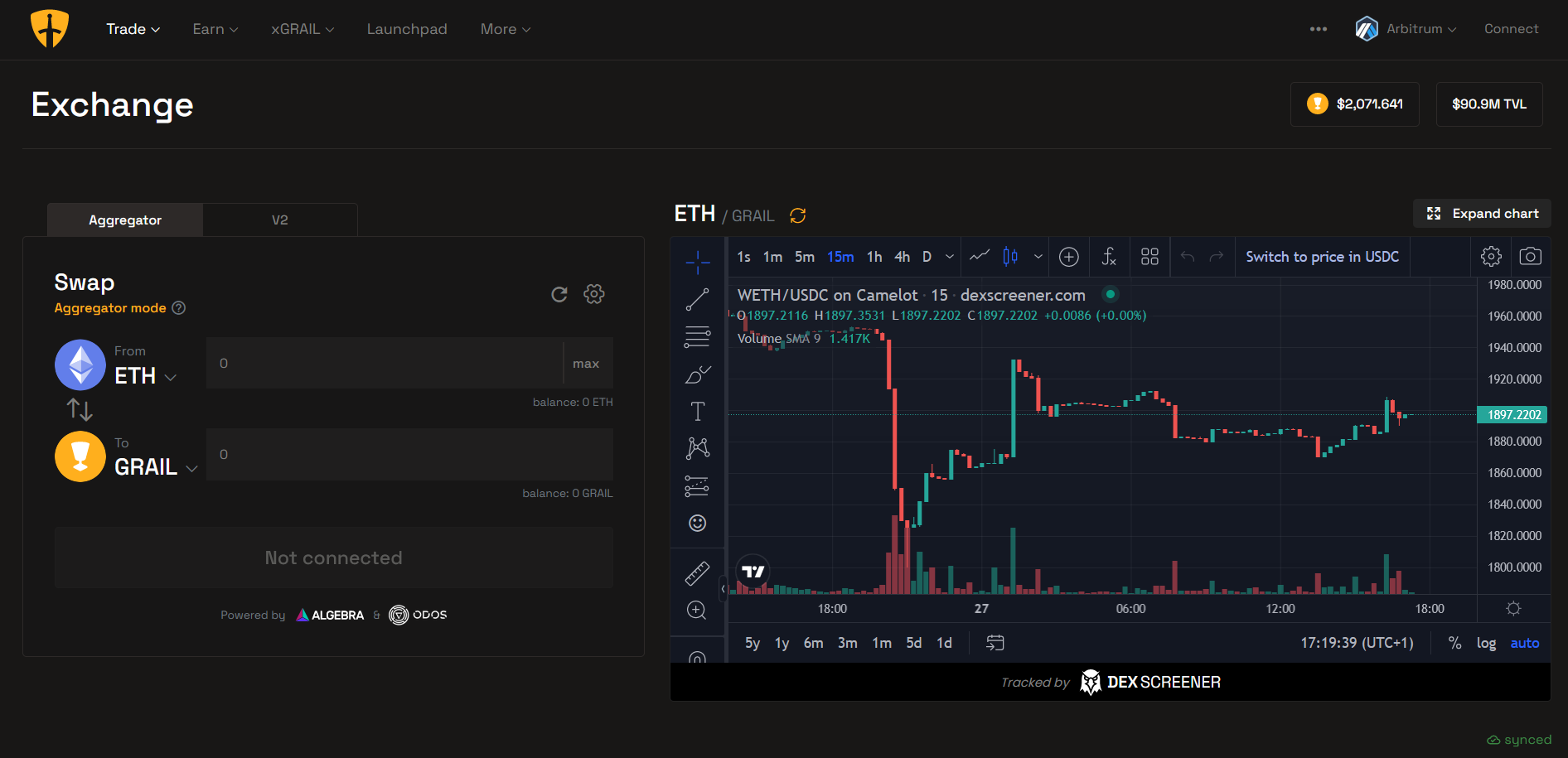The height and width of the screenshot is (758, 1568).
Task: Open the go to date calendar icon
Action: (x=995, y=643)
